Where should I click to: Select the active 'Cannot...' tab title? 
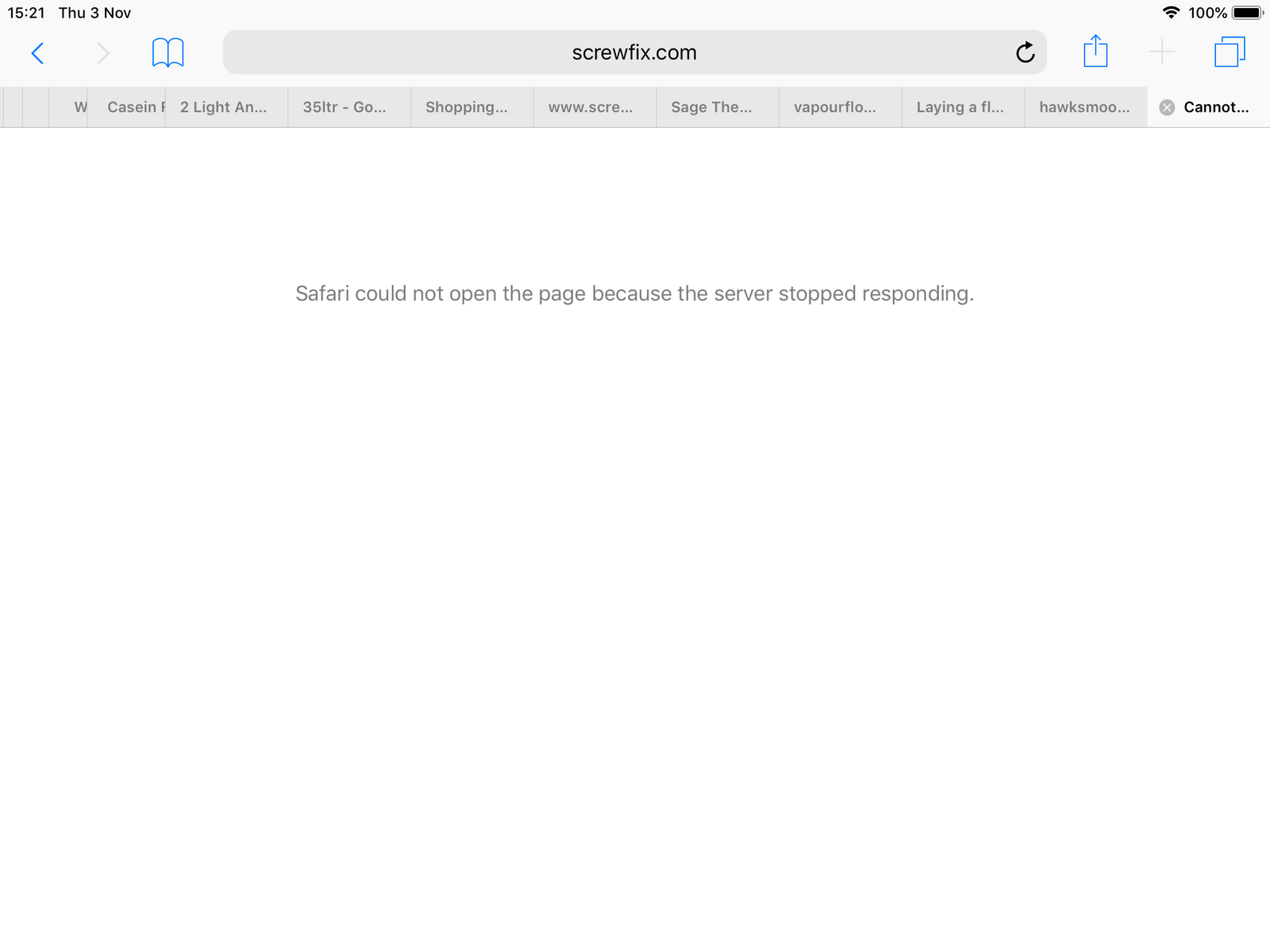1216,107
